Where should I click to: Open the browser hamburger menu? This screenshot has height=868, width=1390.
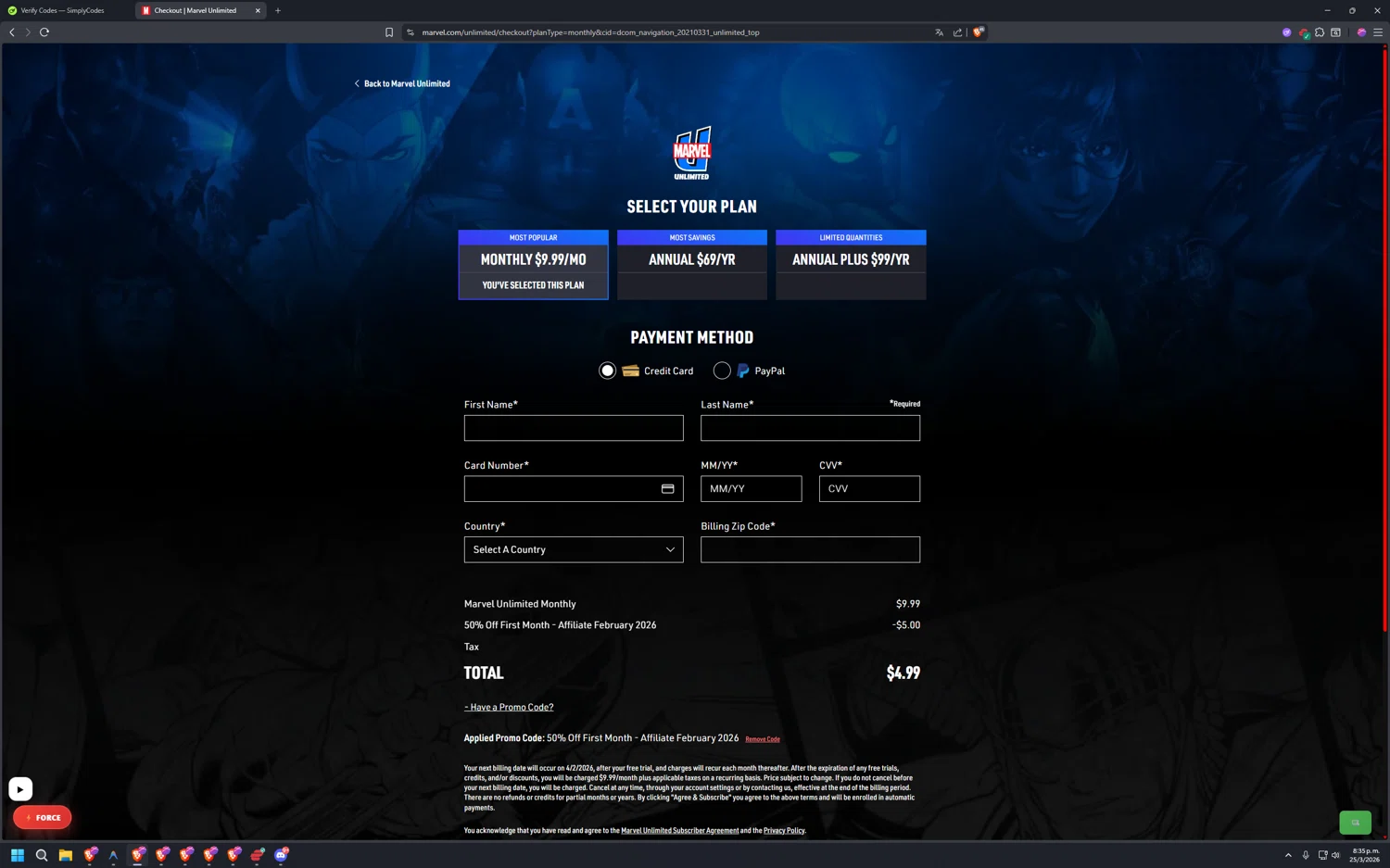tap(1378, 32)
